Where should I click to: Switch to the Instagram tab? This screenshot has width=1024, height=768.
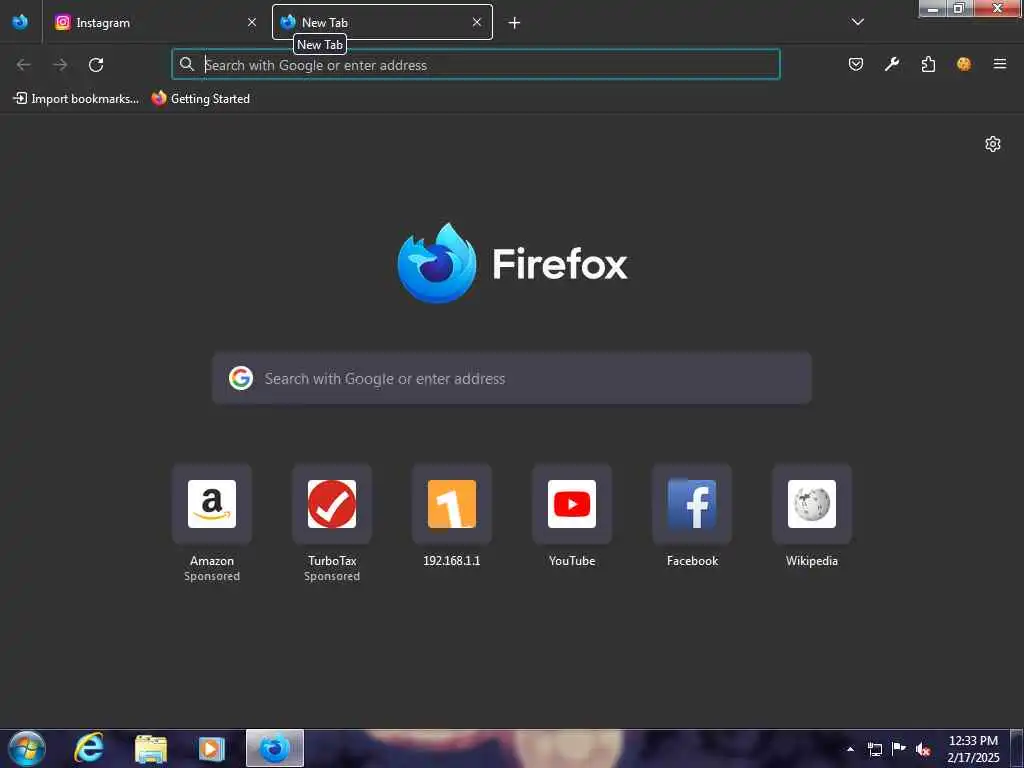click(x=157, y=22)
